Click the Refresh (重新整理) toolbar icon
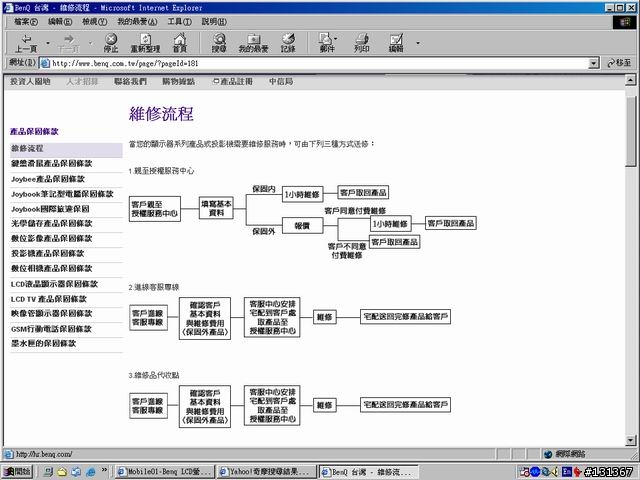 coord(145,43)
